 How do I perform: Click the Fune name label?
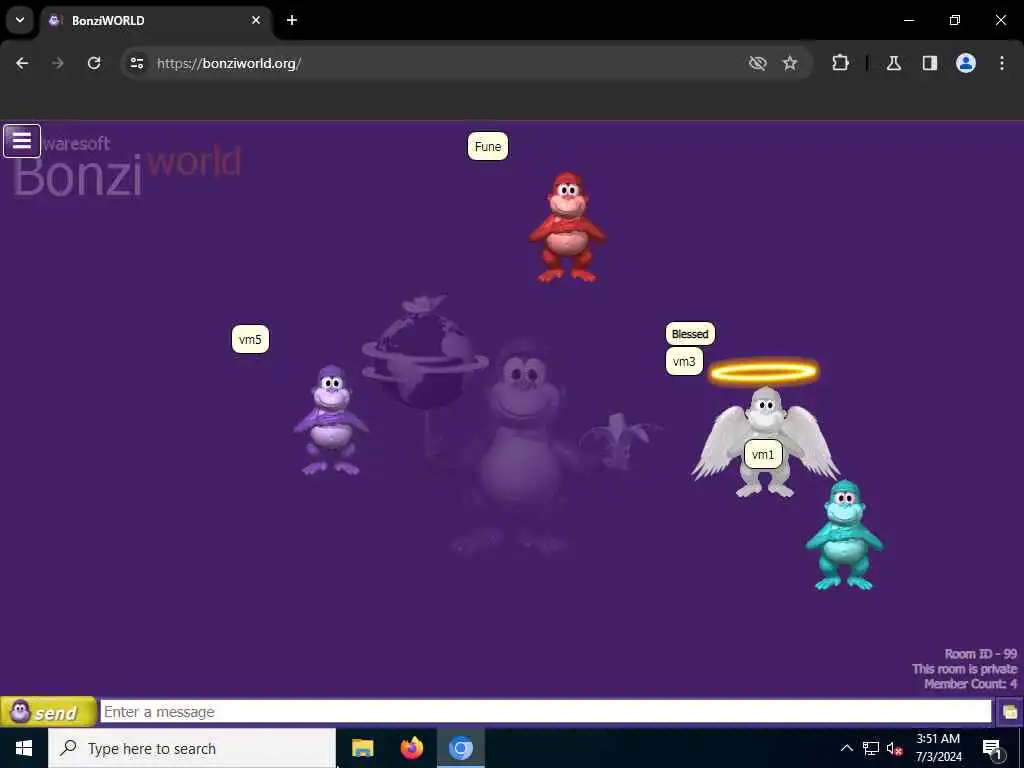(x=488, y=146)
